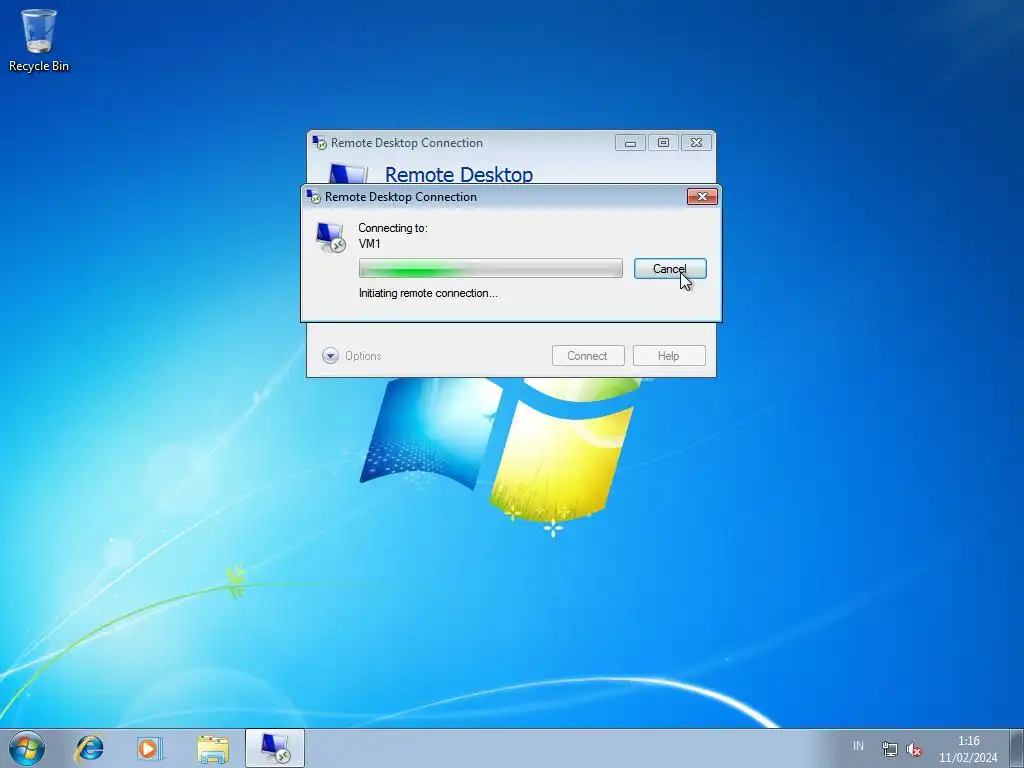Click the 'VM1' computer name text

(370, 244)
